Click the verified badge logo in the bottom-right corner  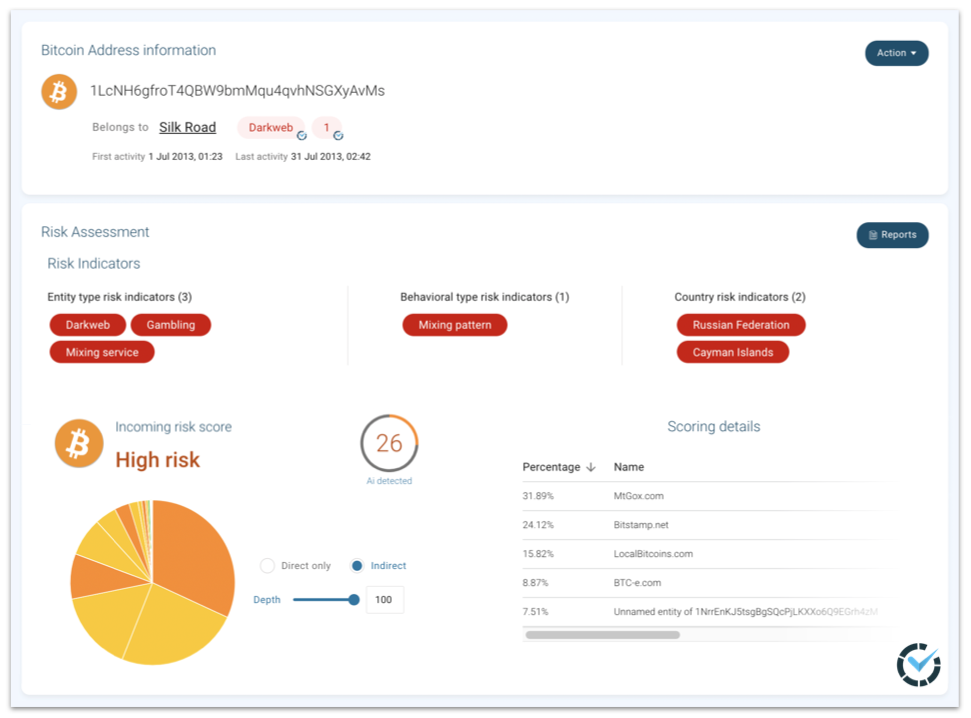click(x=918, y=664)
